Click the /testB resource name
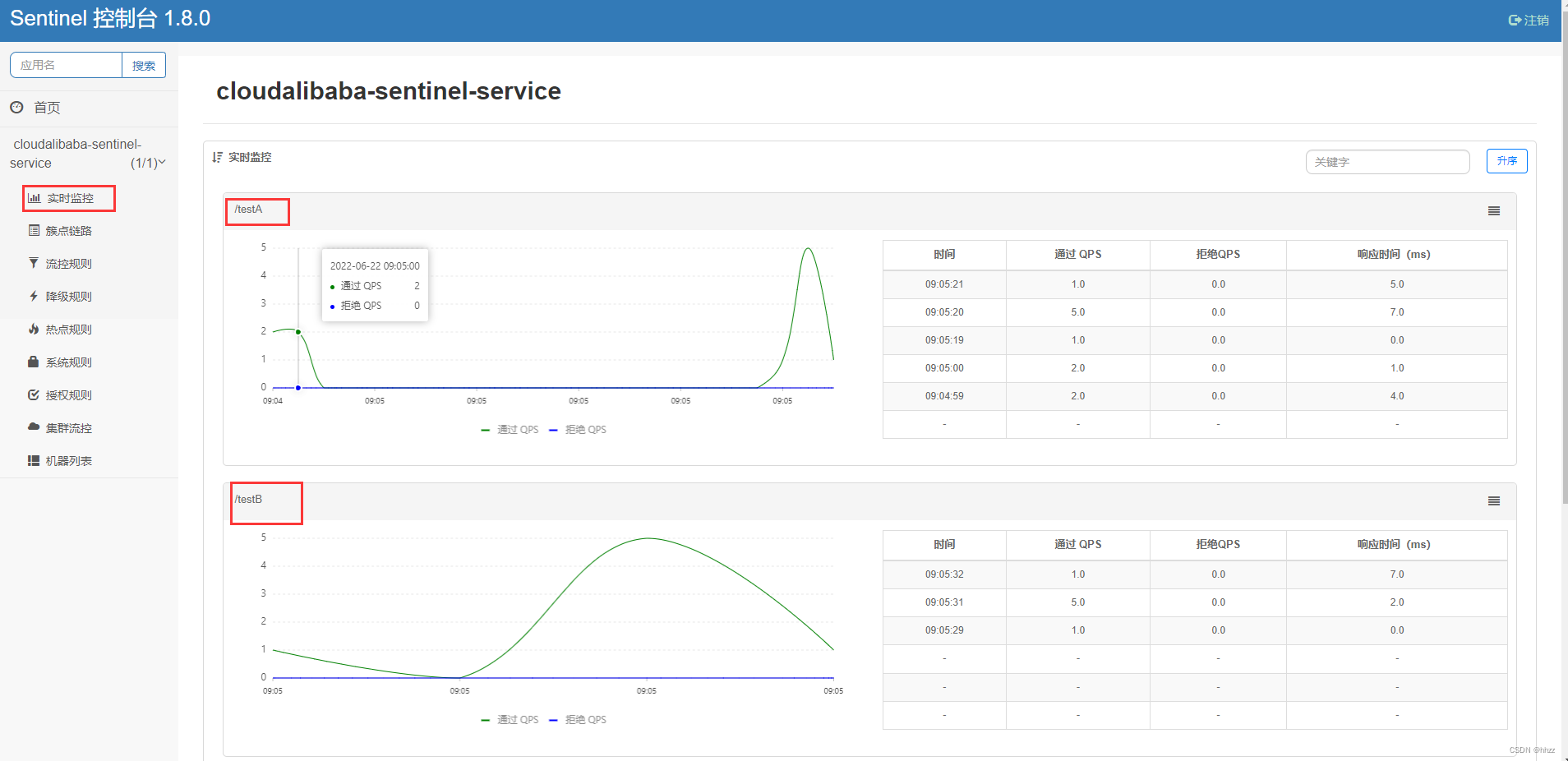 (248, 500)
